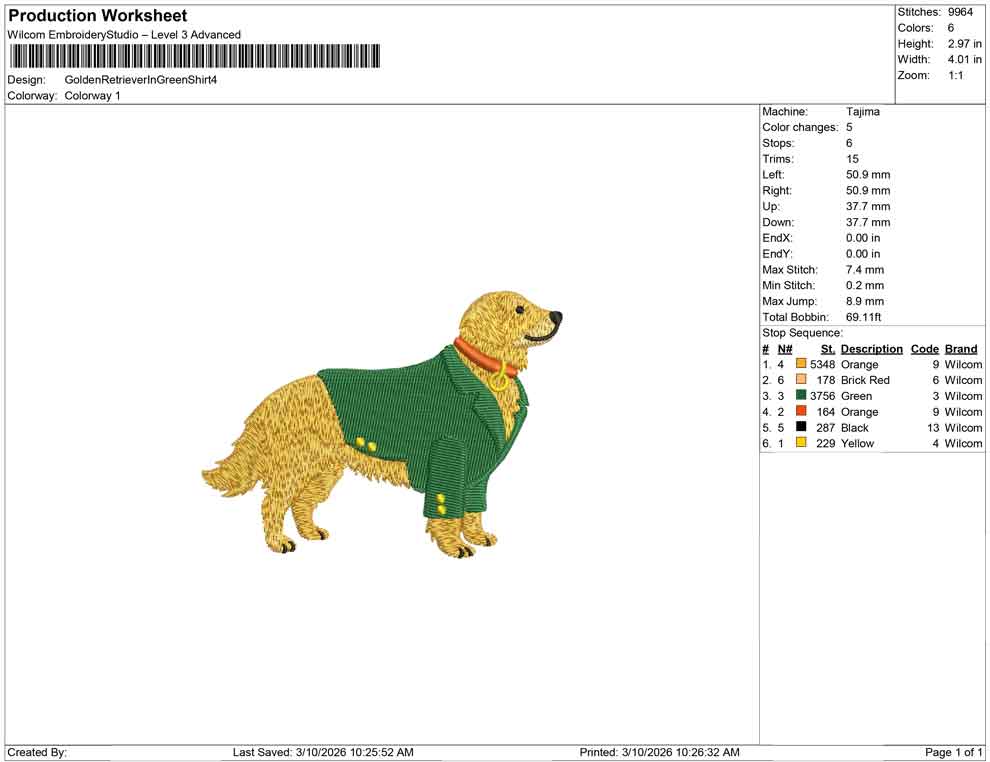Select the Brick Red swatch in stop sequence
The width and height of the screenshot is (990, 762).
click(x=800, y=380)
